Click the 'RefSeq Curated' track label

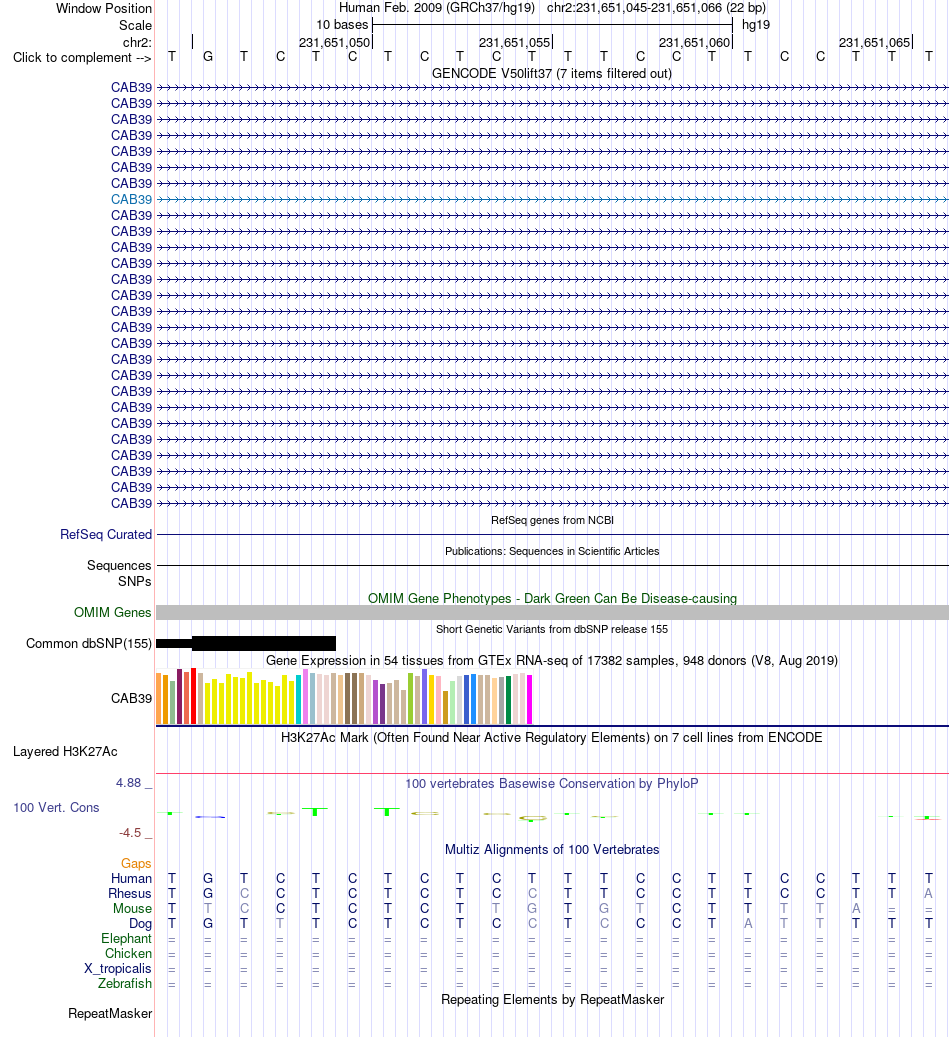[106, 534]
